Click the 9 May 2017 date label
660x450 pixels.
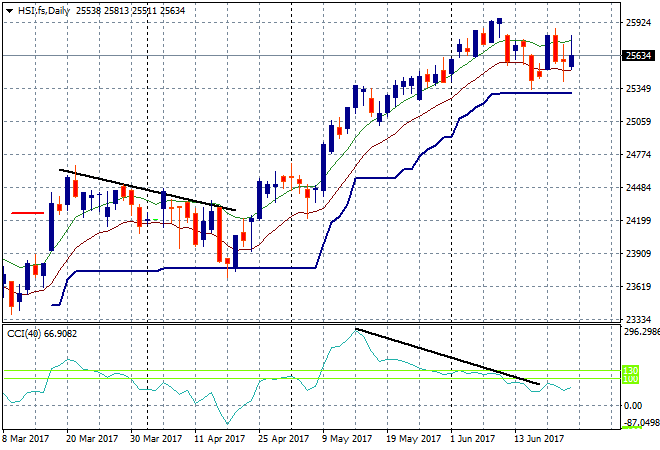click(x=347, y=439)
